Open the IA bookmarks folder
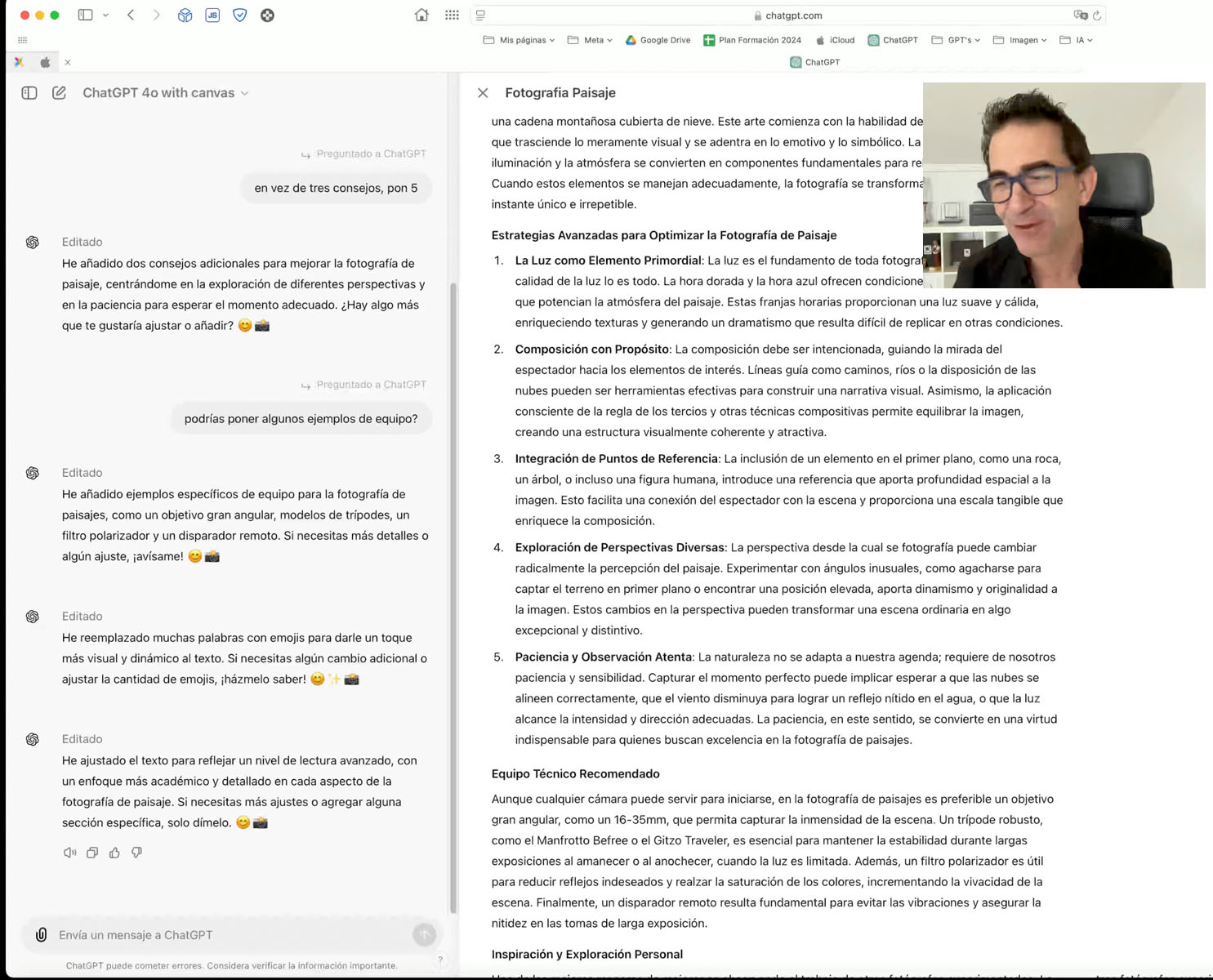Screen dimensions: 1213x980 [x=1076, y=40]
